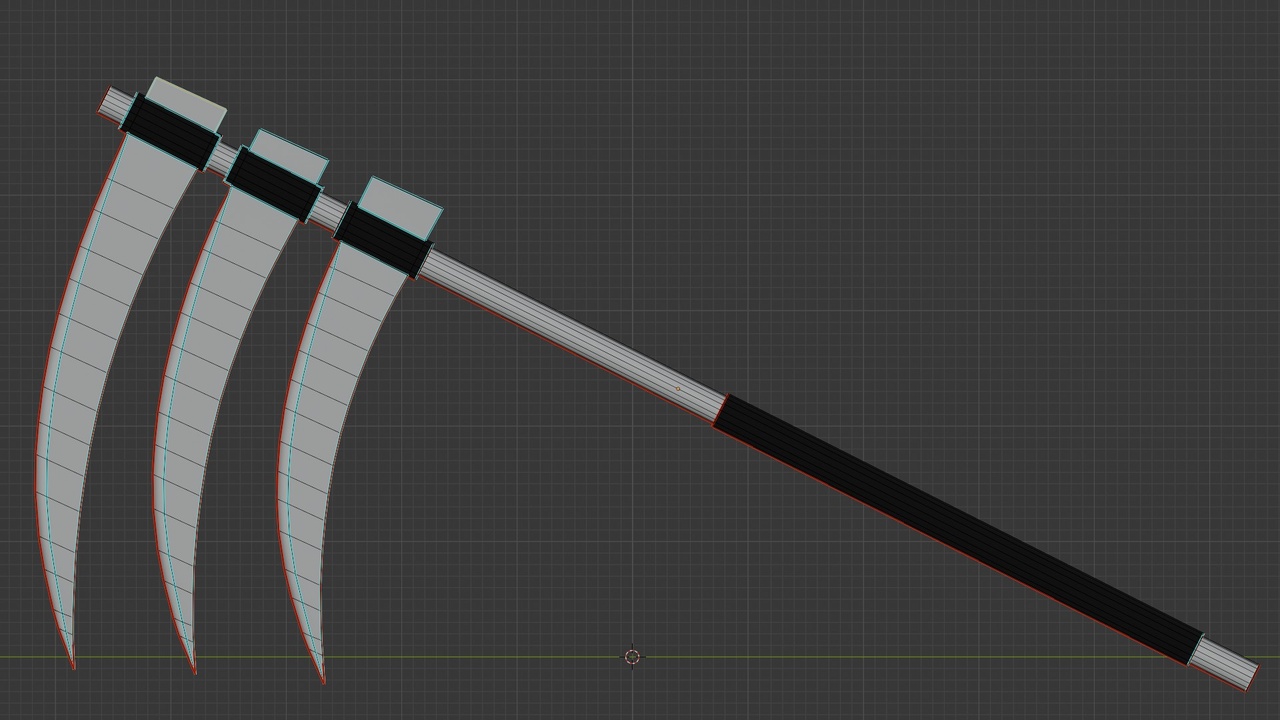Click the 3D cursor crosshair on the horizon line
The height and width of the screenshot is (720, 1280).
tap(632, 657)
